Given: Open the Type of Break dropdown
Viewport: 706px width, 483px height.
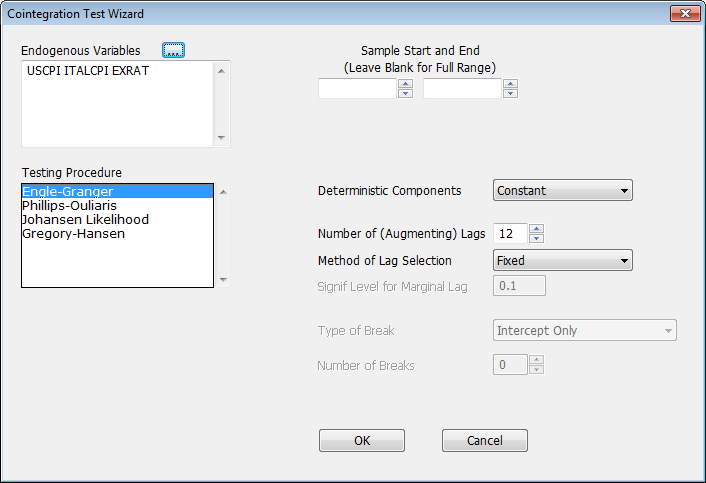Looking at the screenshot, I should point(585,330).
